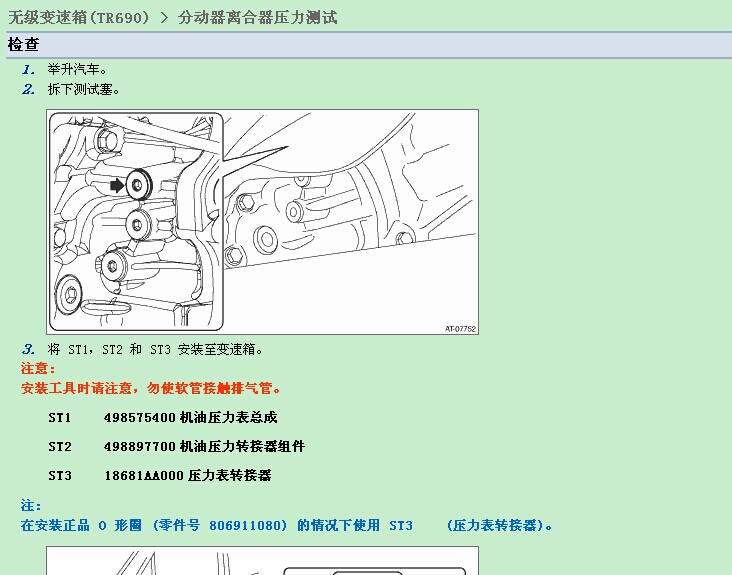Viewport: 732px width, 575px height.
Task: Click warning text 勿使软管接触排气管
Action: [213, 388]
